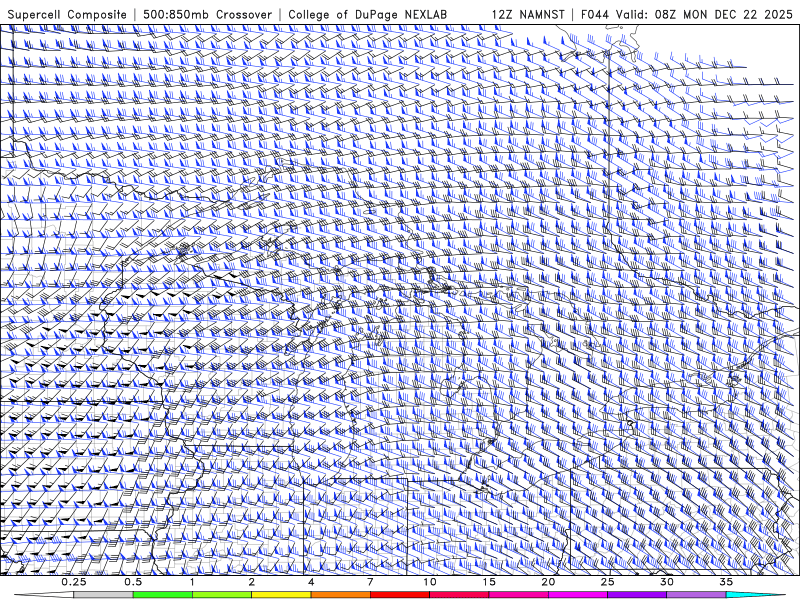Click the '7' legend value
Image resolution: width=800 pixels, height=600 pixels.
coord(370,582)
